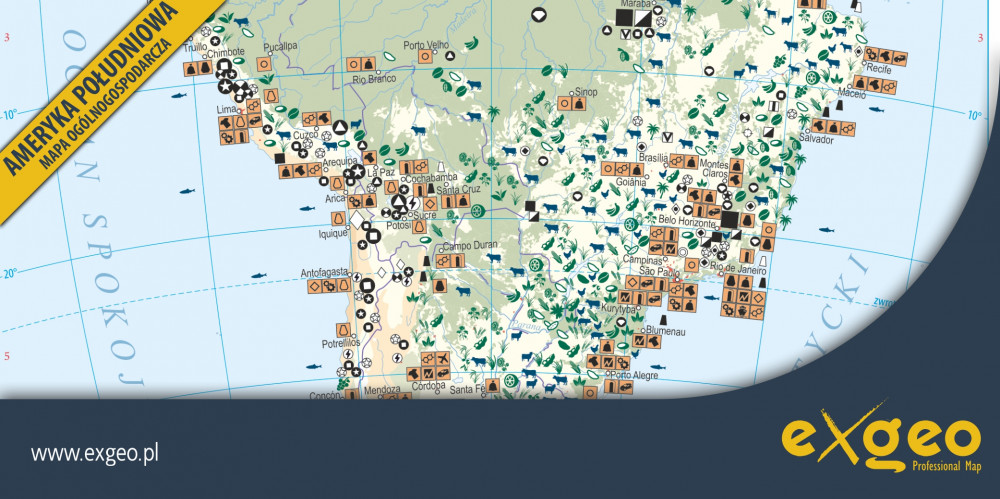Image resolution: width=1000 pixels, height=499 pixels.
Task: Click the Campo Duran city label
Action: click(x=469, y=245)
